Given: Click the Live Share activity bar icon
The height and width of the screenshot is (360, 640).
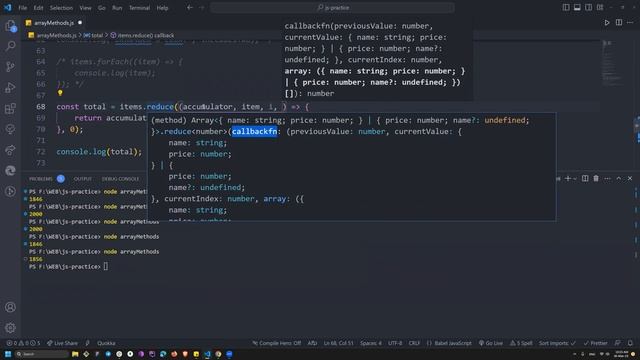Looking at the screenshot, I should click(x=10, y=150).
